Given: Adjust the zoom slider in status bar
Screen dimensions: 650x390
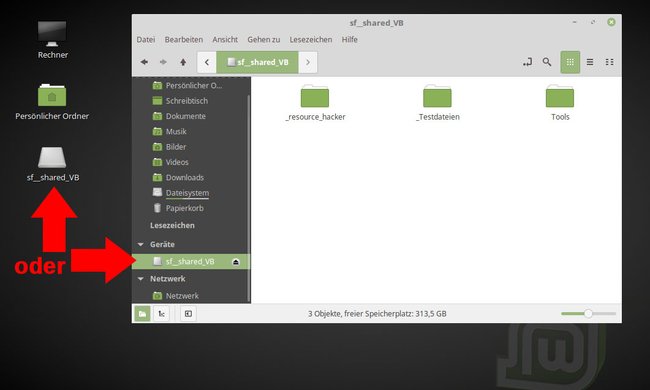Looking at the screenshot, I should coord(588,314).
